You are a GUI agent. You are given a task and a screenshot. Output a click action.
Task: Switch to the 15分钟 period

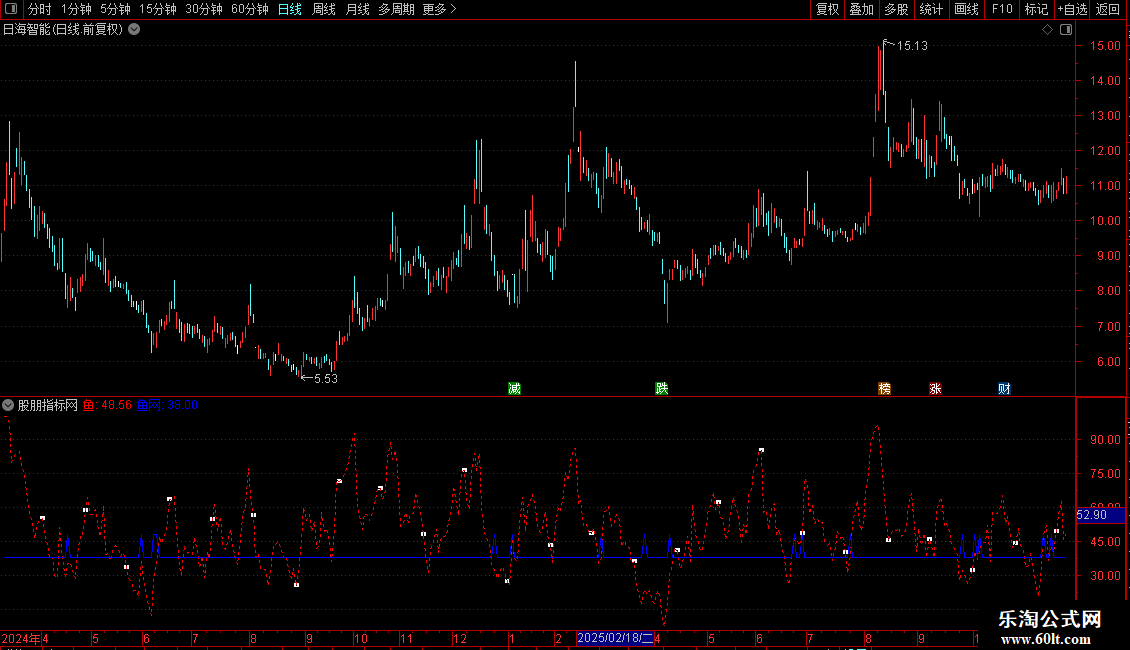(158, 9)
